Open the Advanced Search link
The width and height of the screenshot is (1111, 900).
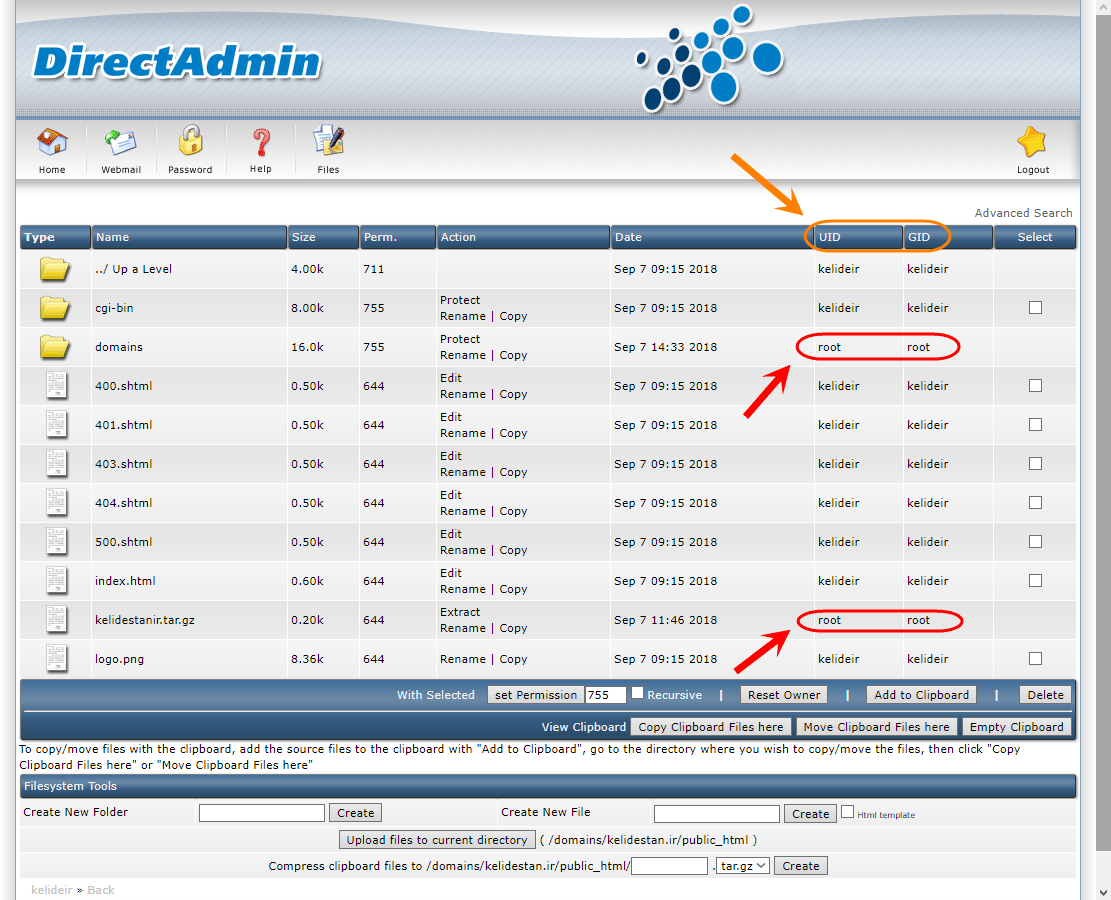point(1023,213)
